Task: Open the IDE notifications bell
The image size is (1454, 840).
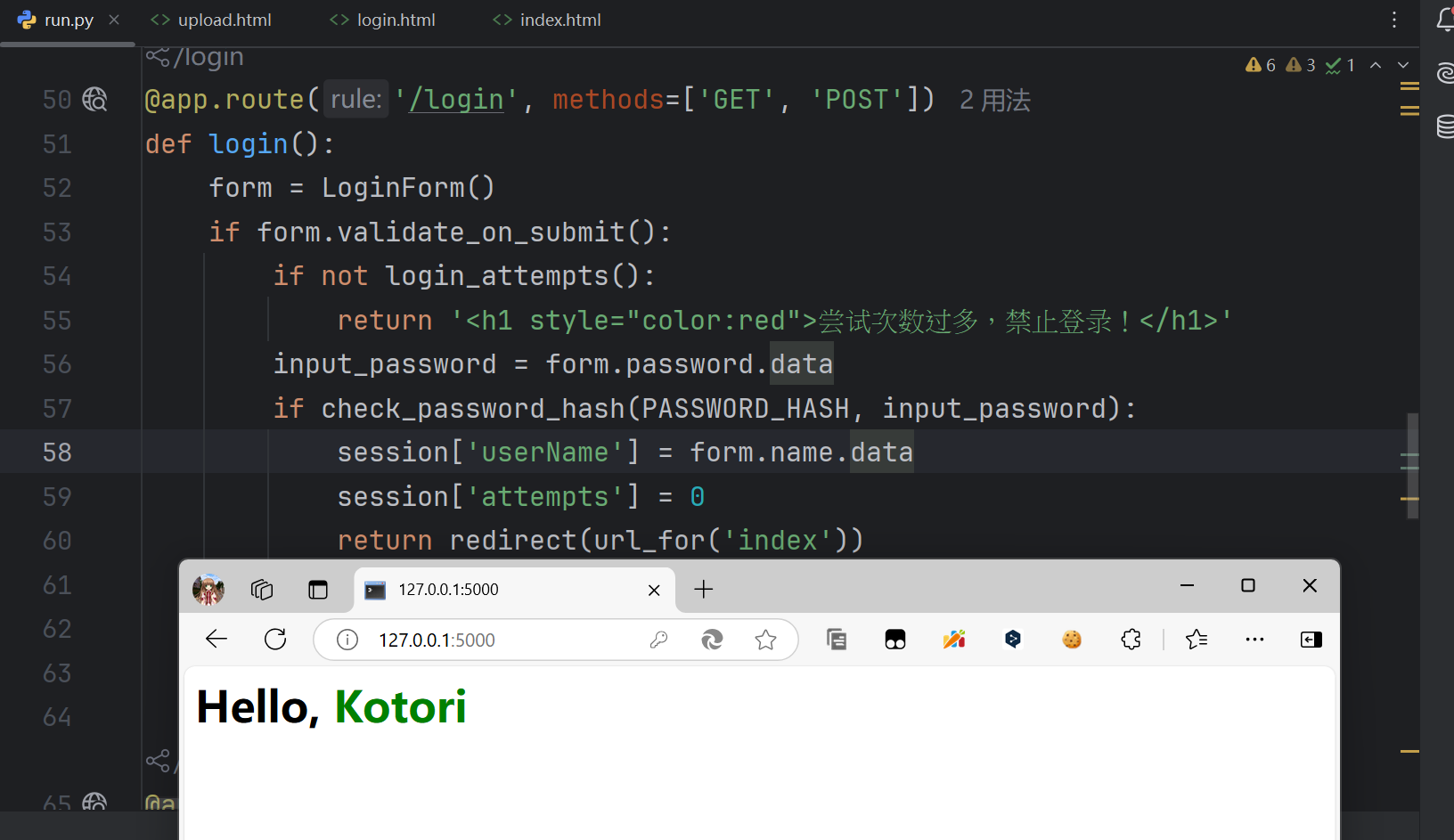Action: pos(1445,20)
